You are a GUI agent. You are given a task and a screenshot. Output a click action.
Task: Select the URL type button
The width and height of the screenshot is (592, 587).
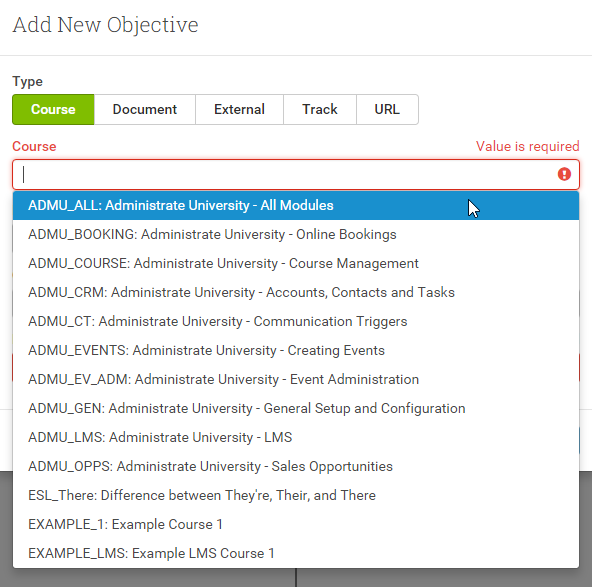point(387,109)
